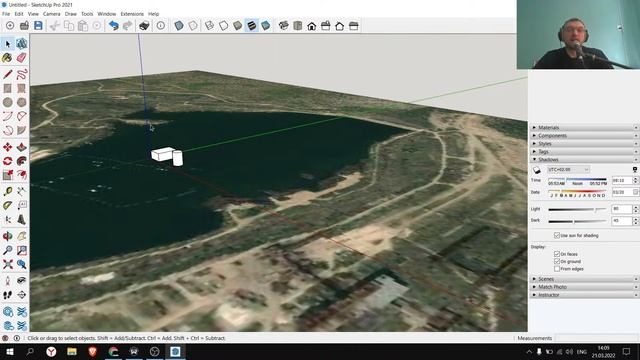Open the File menu
The height and width of the screenshot is (360, 640).
pyautogui.click(x=6, y=14)
